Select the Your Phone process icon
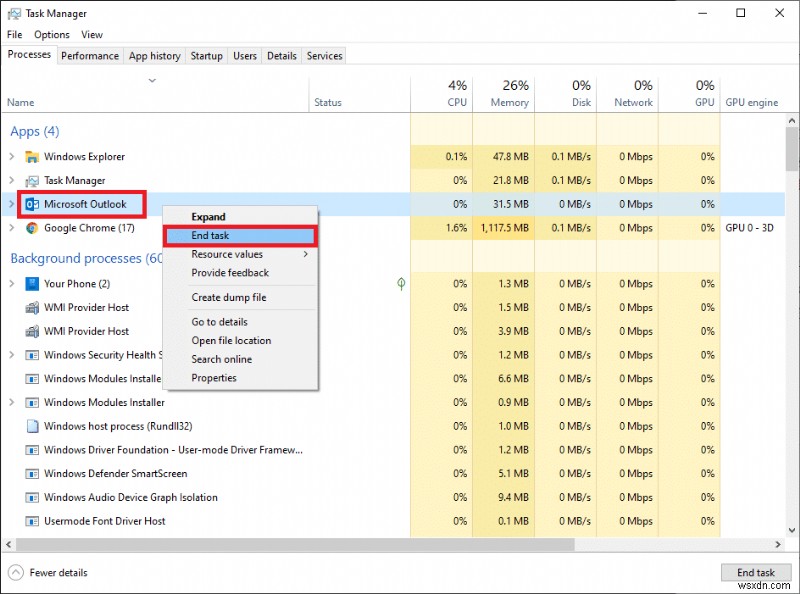800x594 pixels. point(33,284)
